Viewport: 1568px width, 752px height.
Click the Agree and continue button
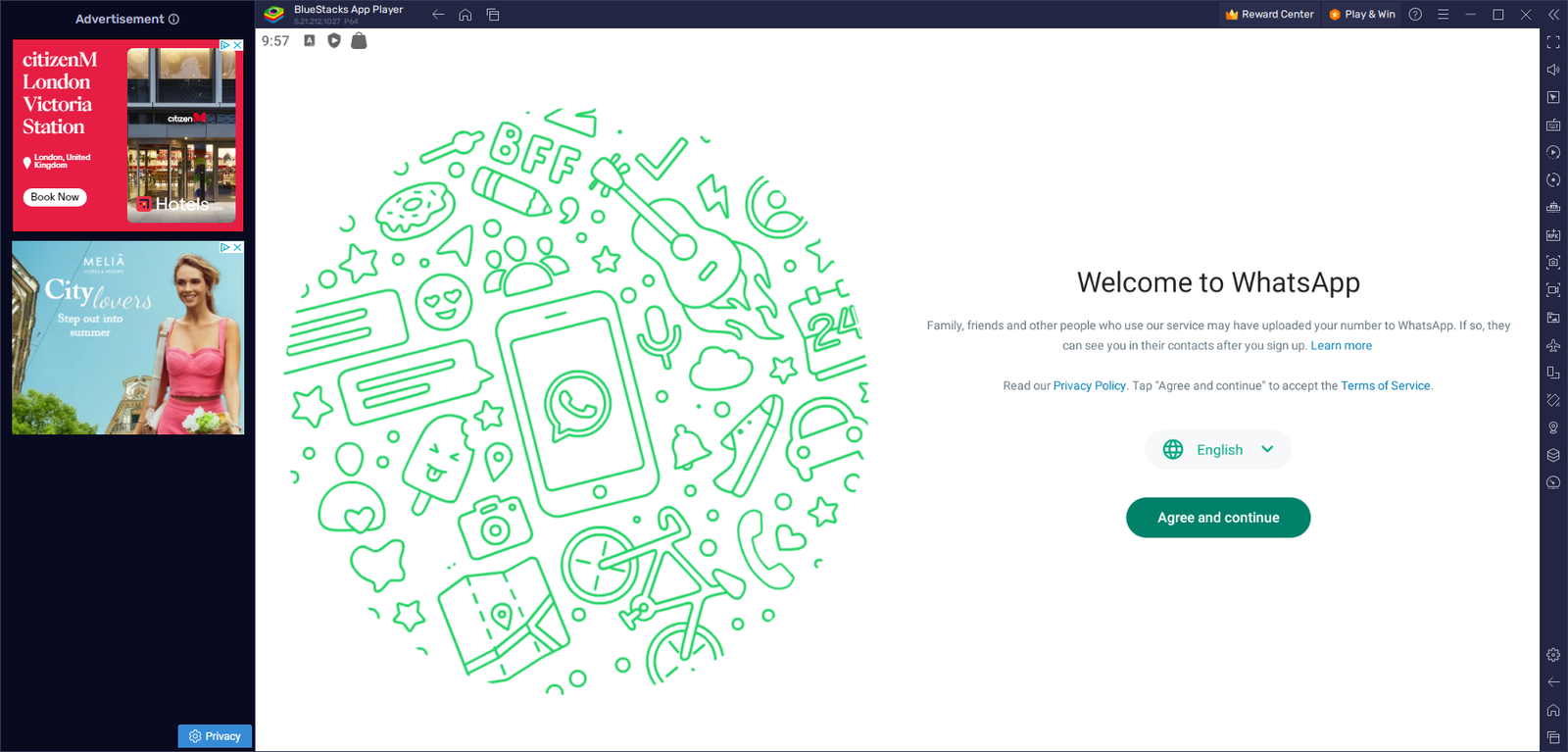tap(1218, 518)
